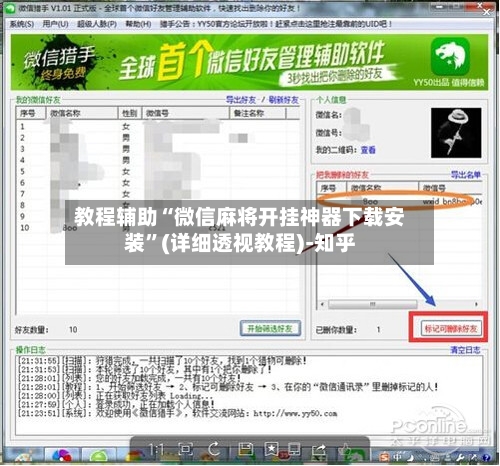Select the 8oo entry in deleted-friends list
Viewport: 500px width, 466px height.
click(x=399, y=202)
